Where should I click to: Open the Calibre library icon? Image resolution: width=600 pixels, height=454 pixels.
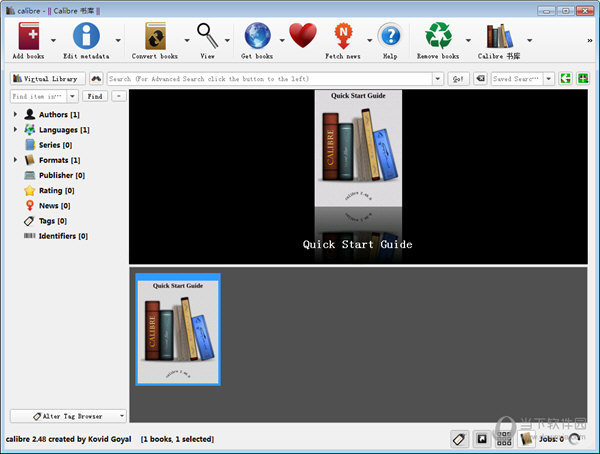coord(499,36)
